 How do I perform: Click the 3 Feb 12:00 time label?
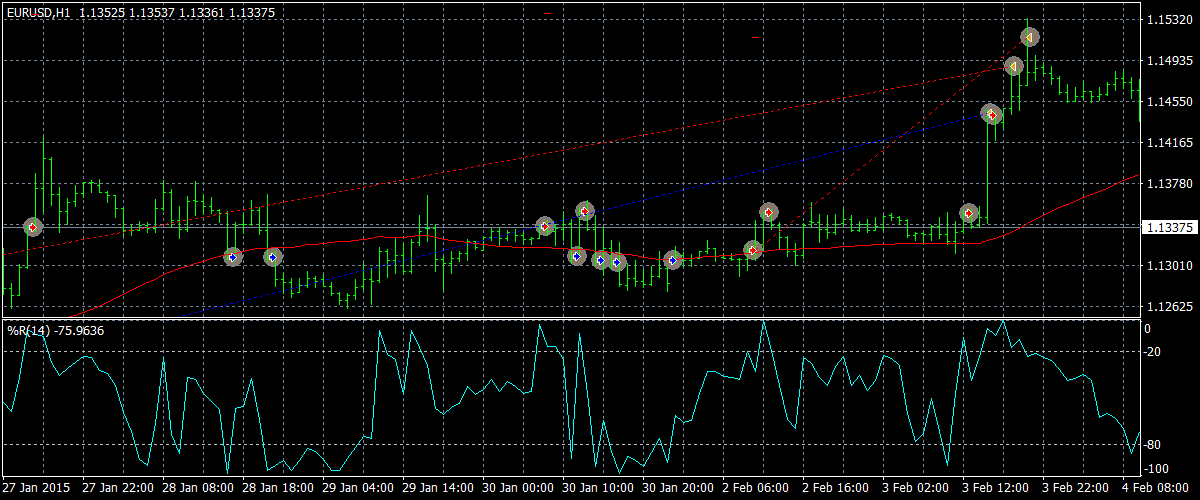tap(995, 488)
